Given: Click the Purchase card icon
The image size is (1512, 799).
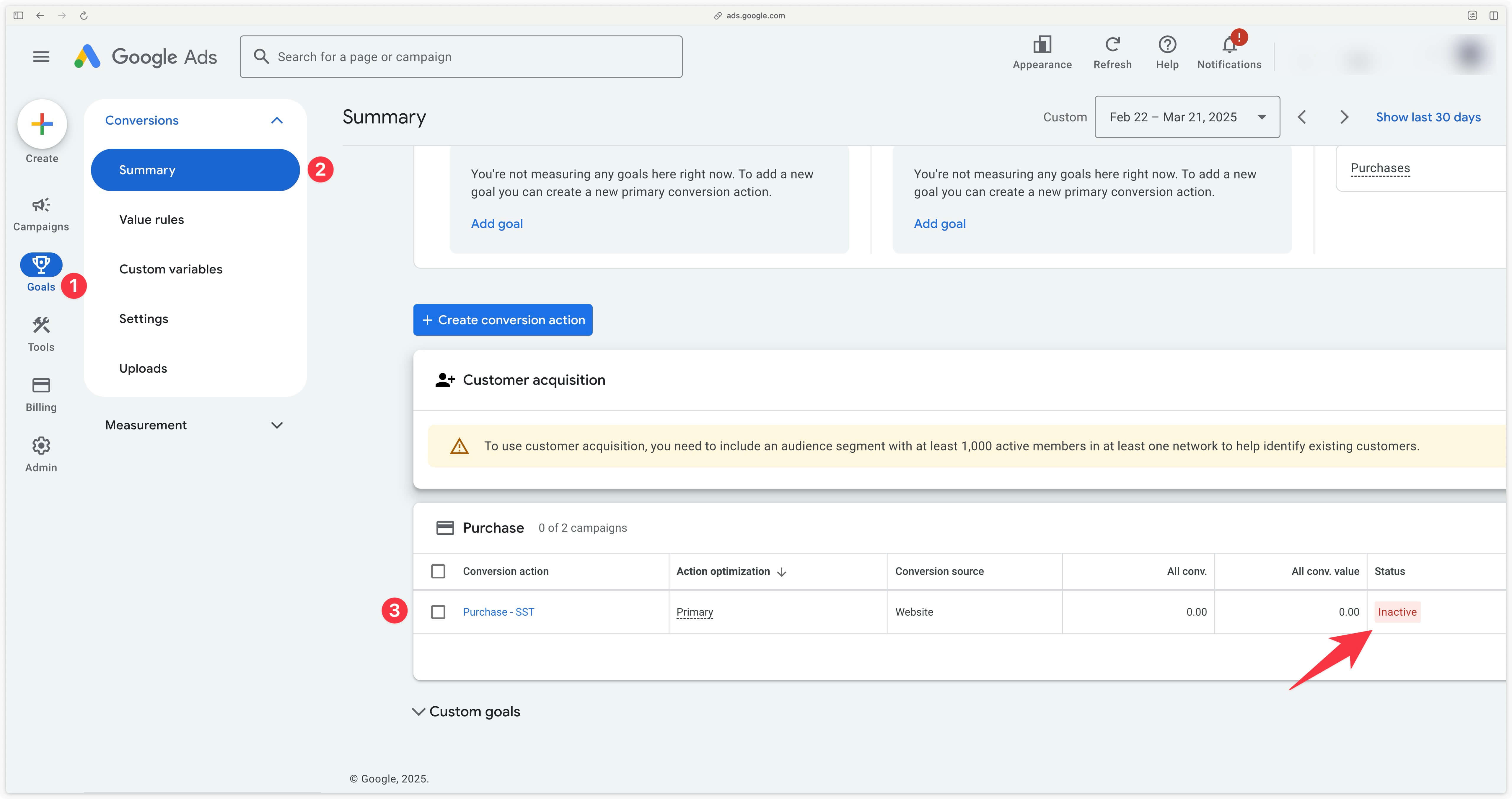Looking at the screenshot, I should pyautogui.click(x=445, y=528).
